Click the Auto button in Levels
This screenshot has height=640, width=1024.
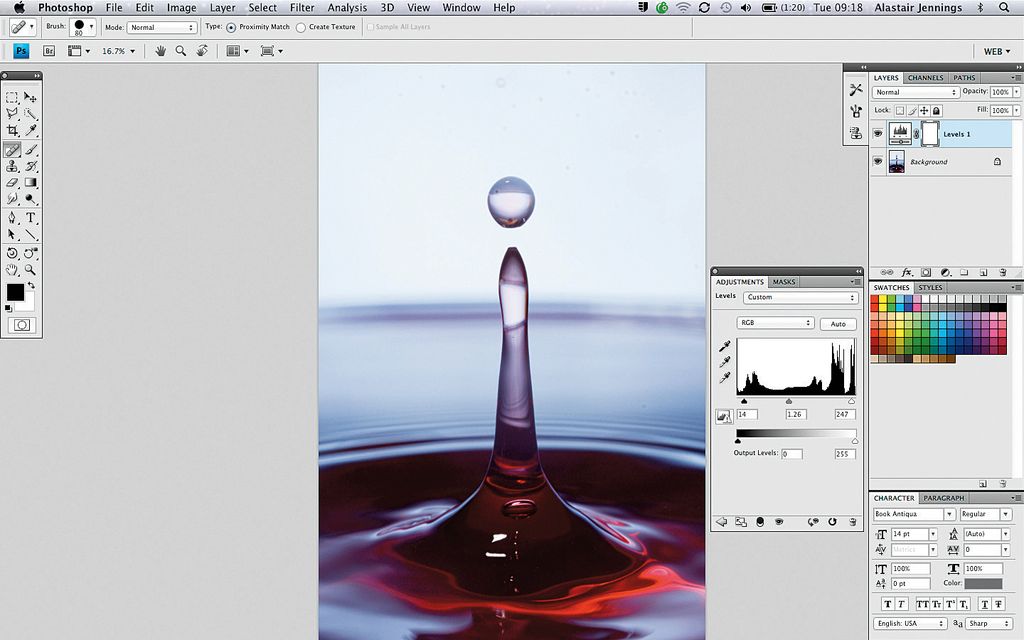[x=838, y=323]
